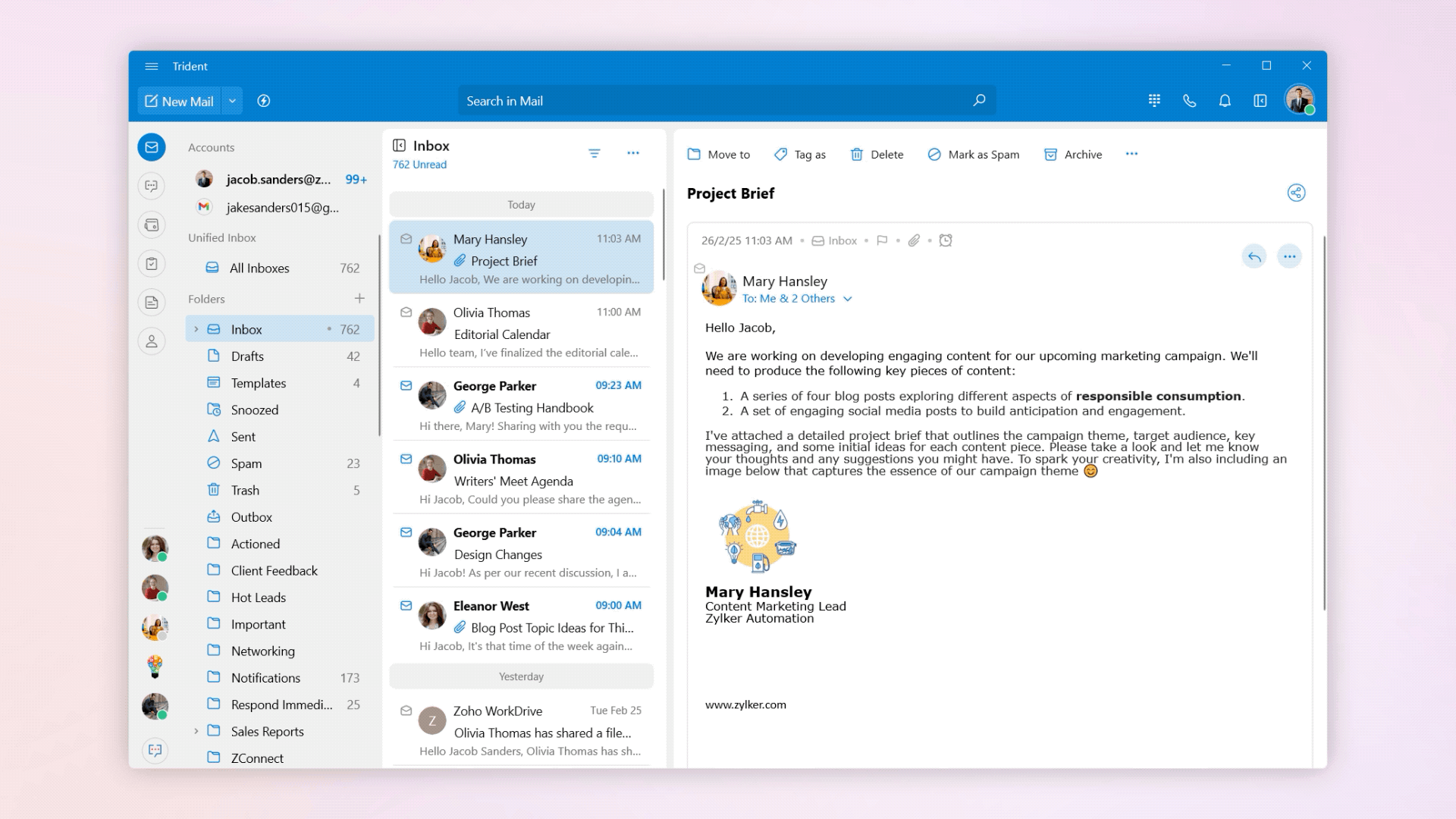1456x819 pixels.
Task: Click the phone call icon in header
Action: [1189, 101]
